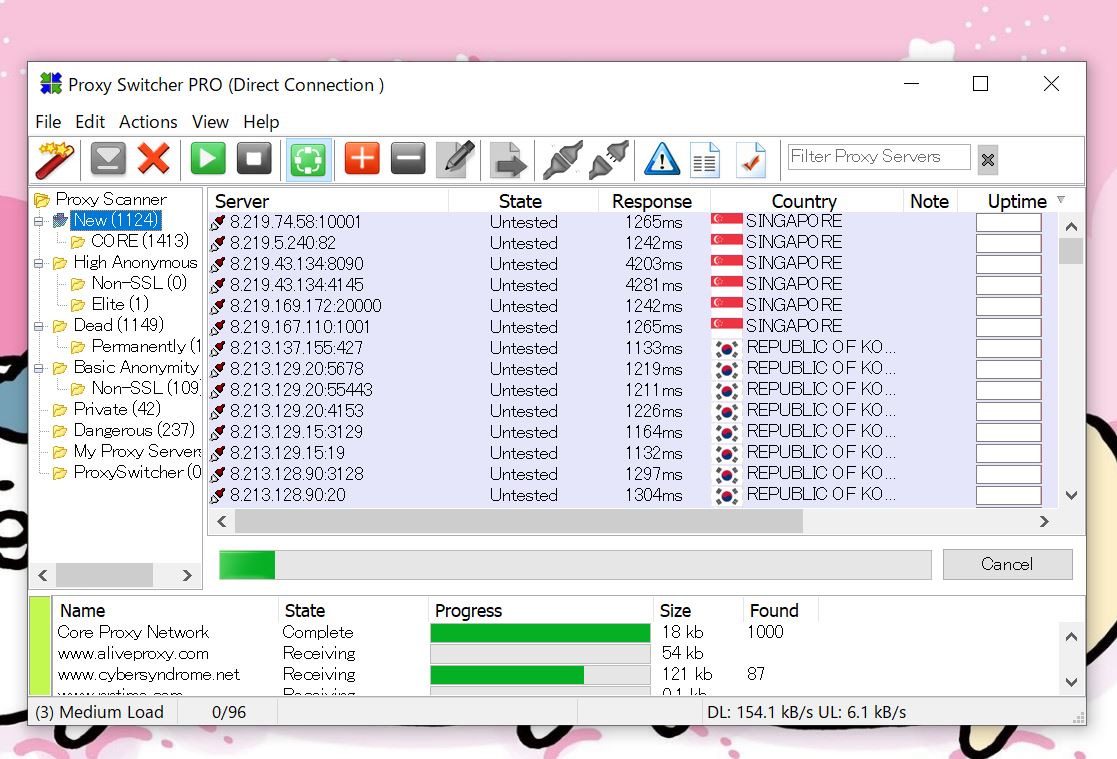
Task: Click server list horizontal scroll right arrow
Action: click(1044, 522)
